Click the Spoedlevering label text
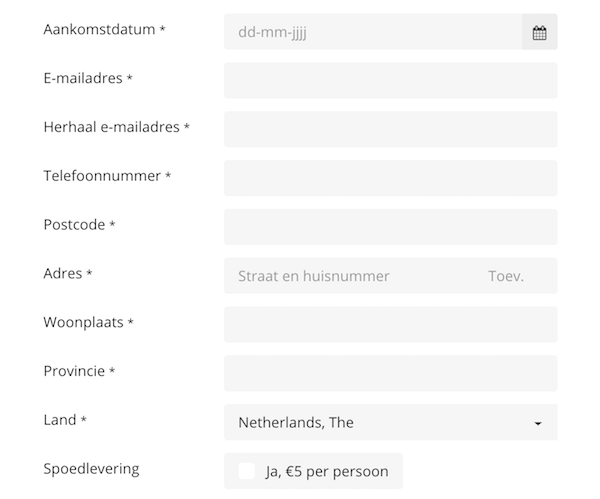Viewport: 600px width, 499px height. pos(91,469)
